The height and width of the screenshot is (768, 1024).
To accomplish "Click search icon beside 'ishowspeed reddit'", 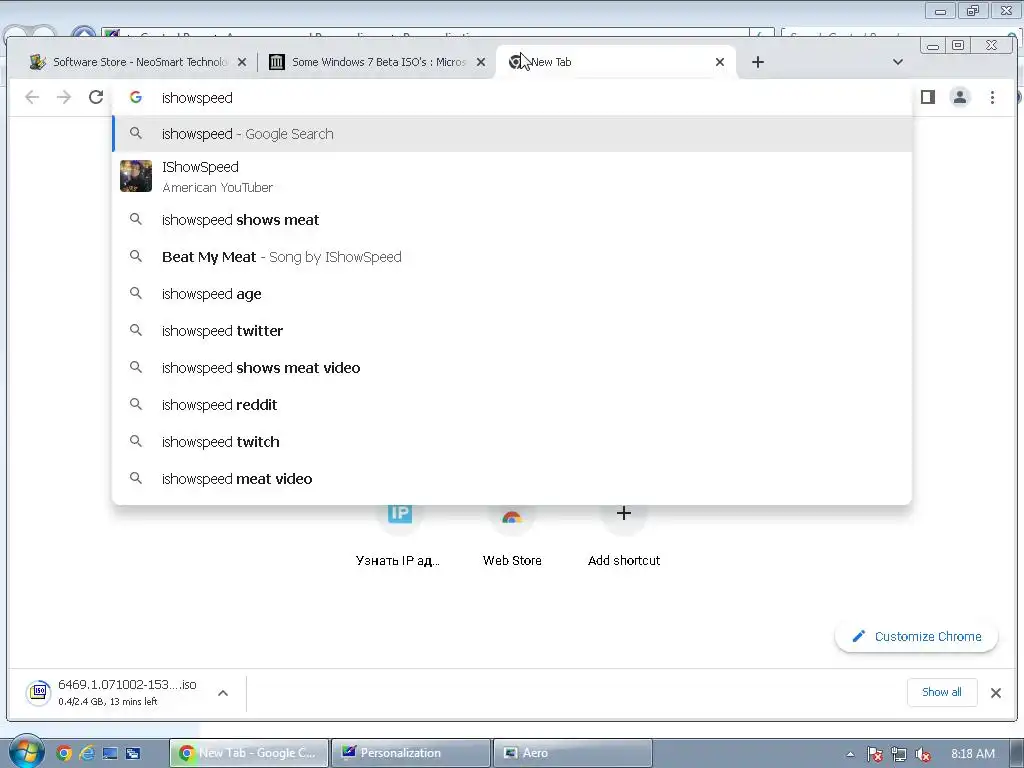I will click(136, 404).
